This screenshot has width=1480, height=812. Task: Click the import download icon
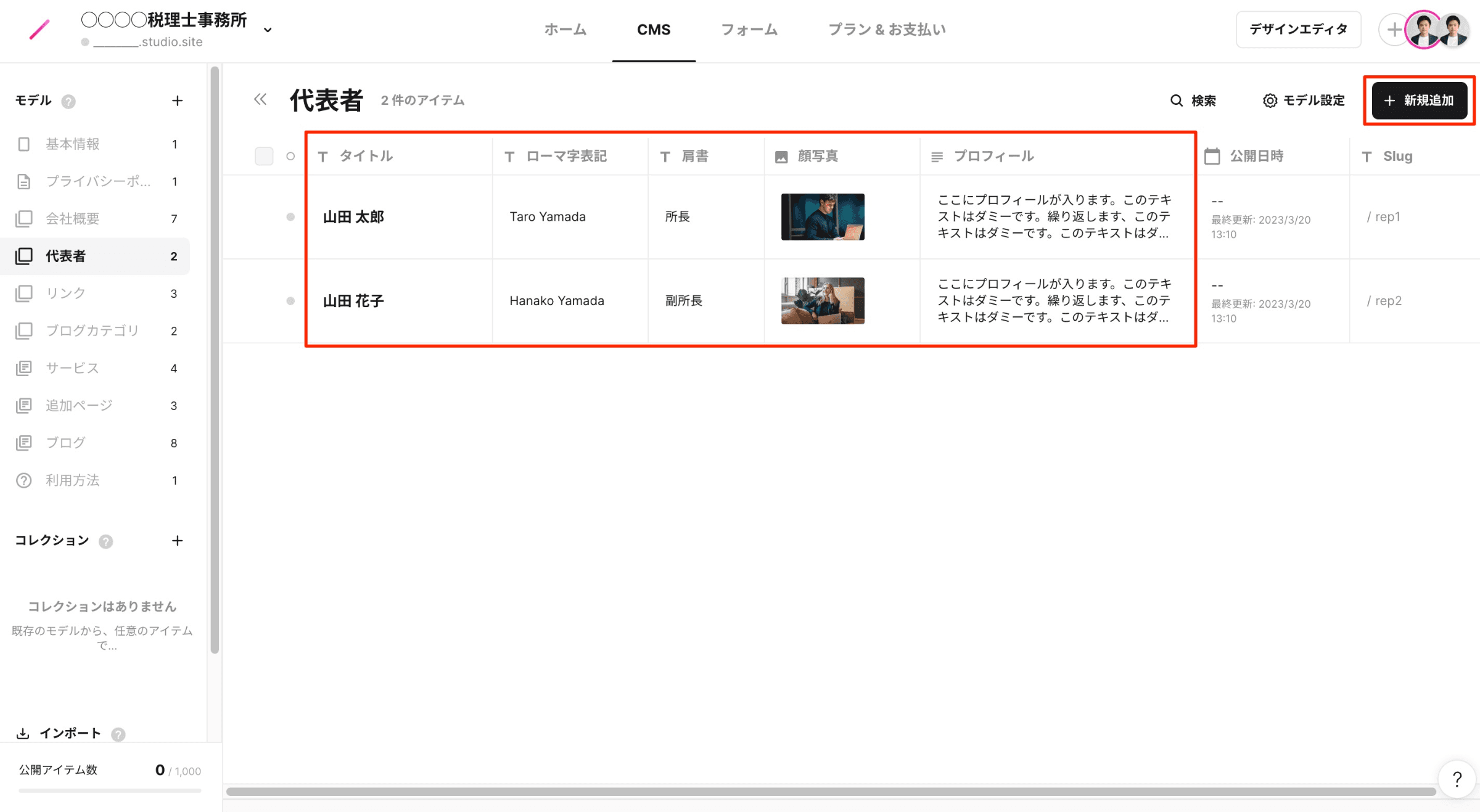point(23,733)
